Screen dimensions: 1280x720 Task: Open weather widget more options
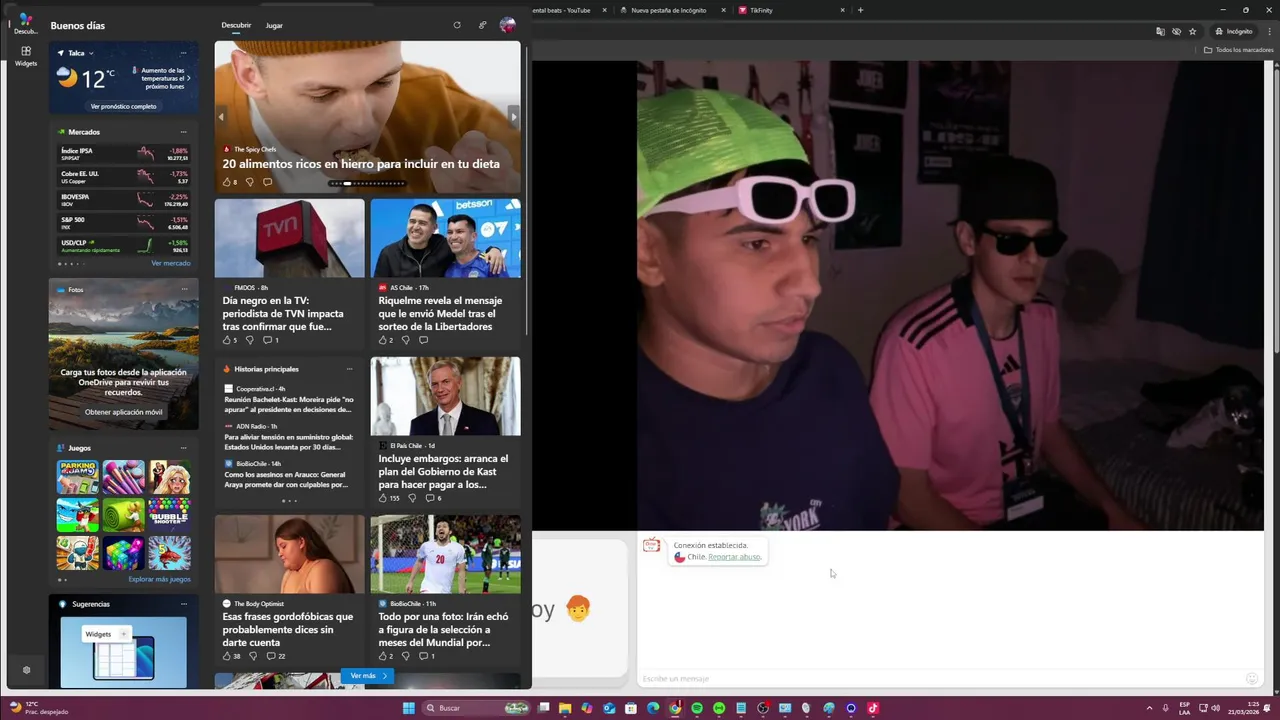pyautogui.click(x=183, y=53)
